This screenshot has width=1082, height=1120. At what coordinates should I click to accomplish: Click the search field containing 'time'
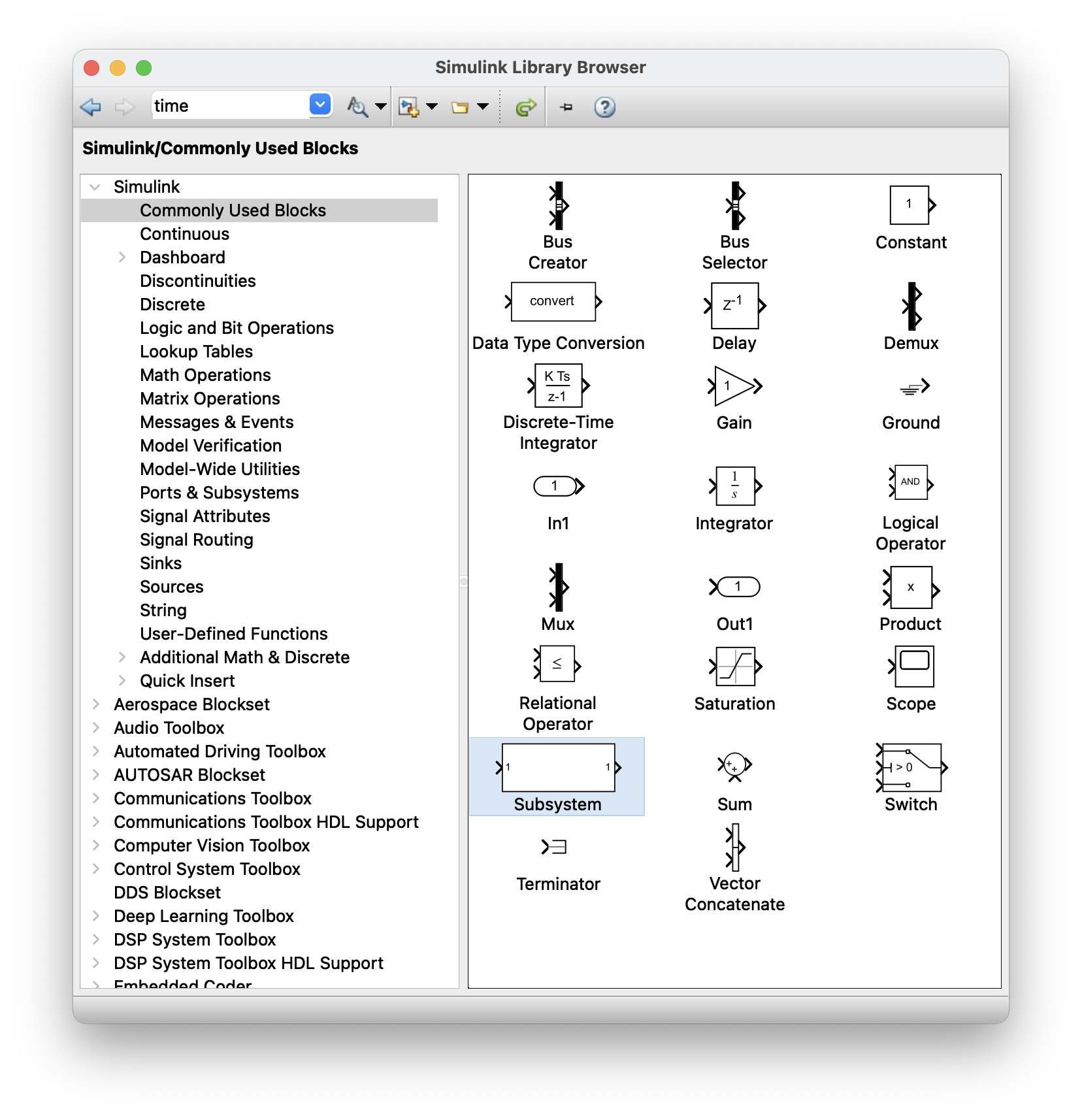click(230, 105)
